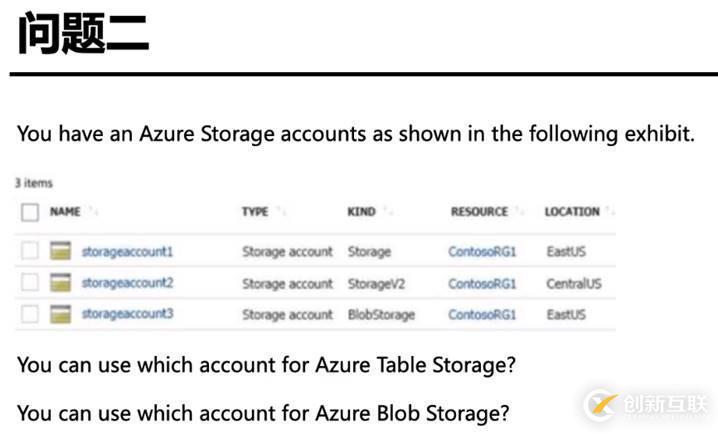
Task: Click the storageaccount3 storage icon
Action: click(60, 314)
